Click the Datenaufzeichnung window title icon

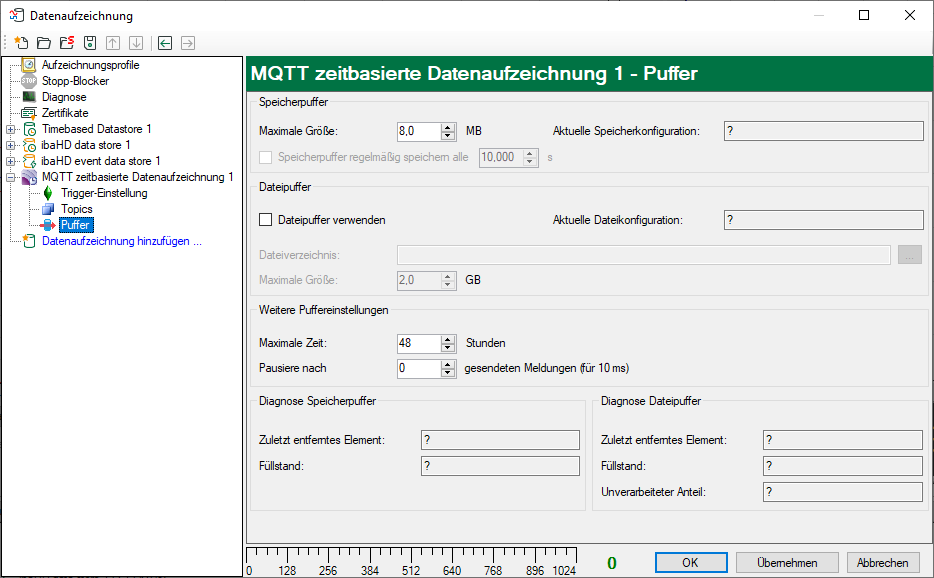click(16, 15)
